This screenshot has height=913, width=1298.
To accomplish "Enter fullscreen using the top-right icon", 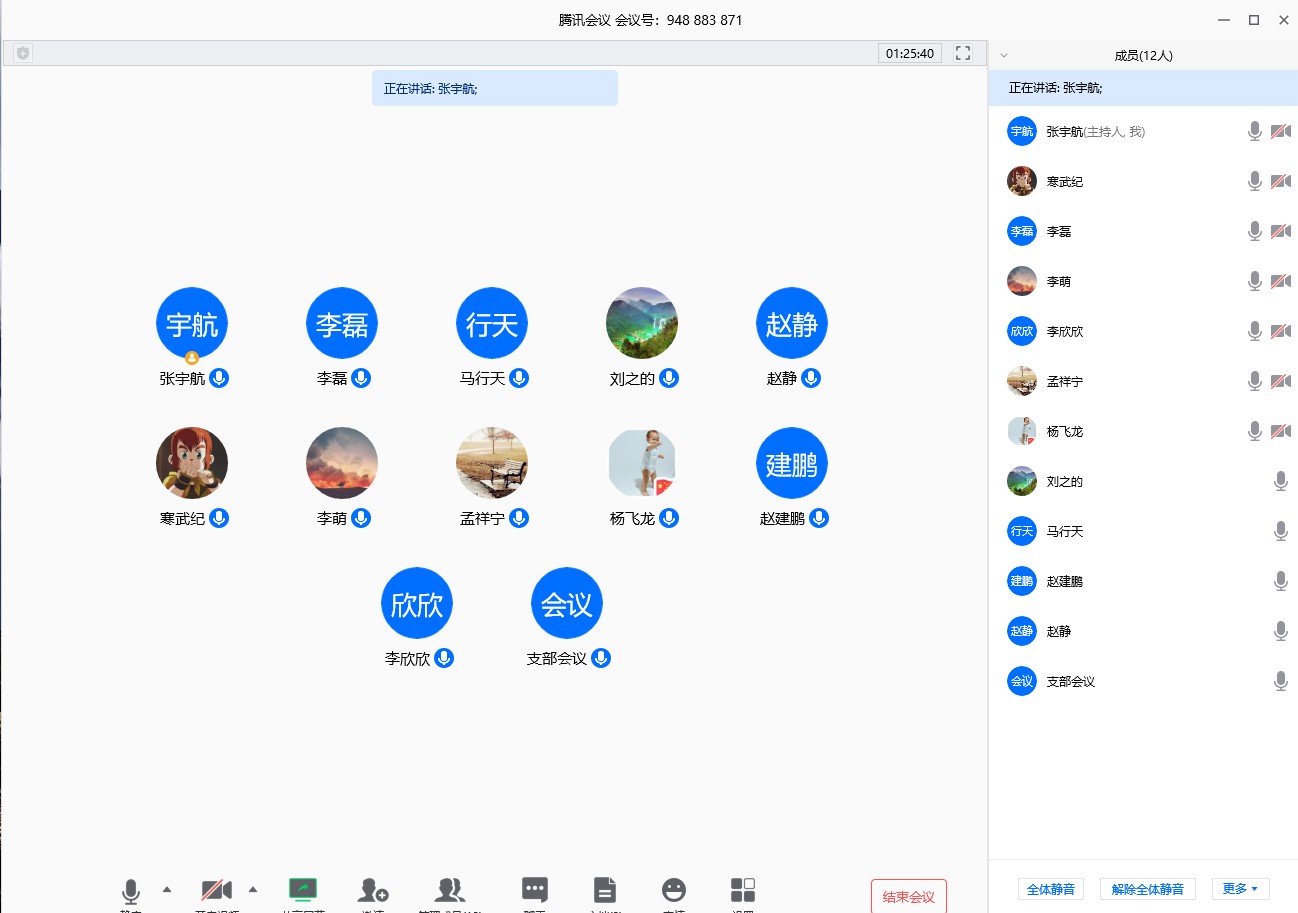I will pyautogui.click(x=963, y=53).
